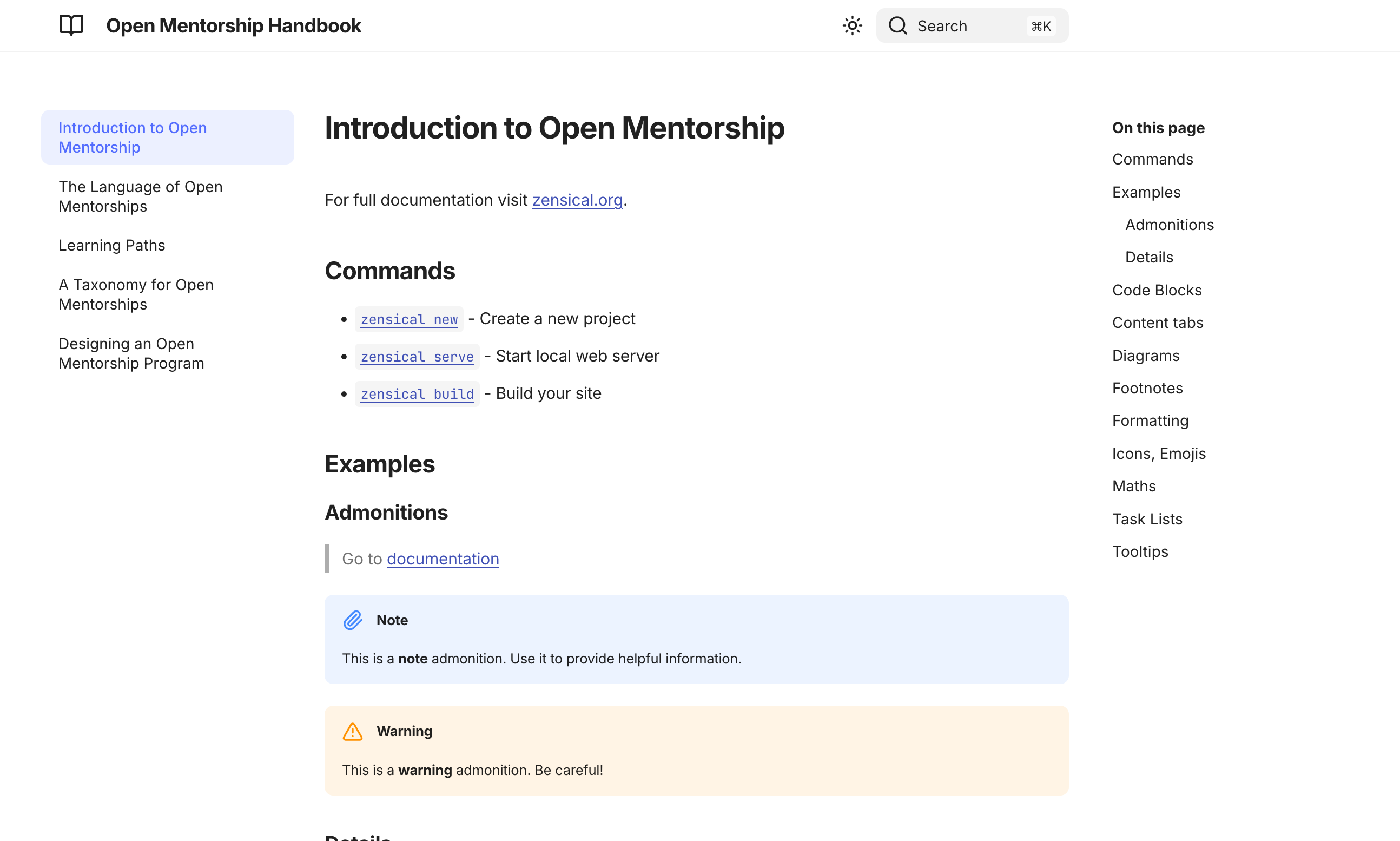Click the open book logo icon
The width and height of the screenshot is (1400, 841).
[x=71, y=25]
